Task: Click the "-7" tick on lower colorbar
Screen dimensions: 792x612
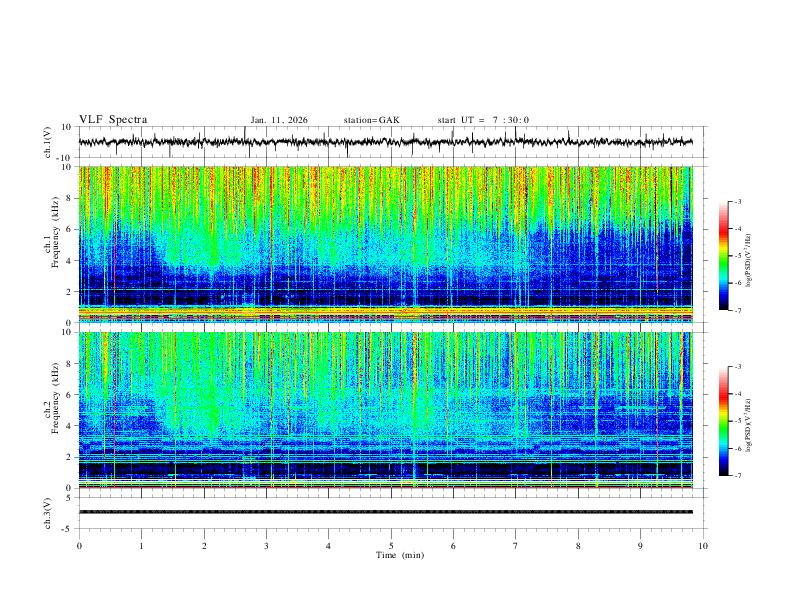Action: coord(737,476)
